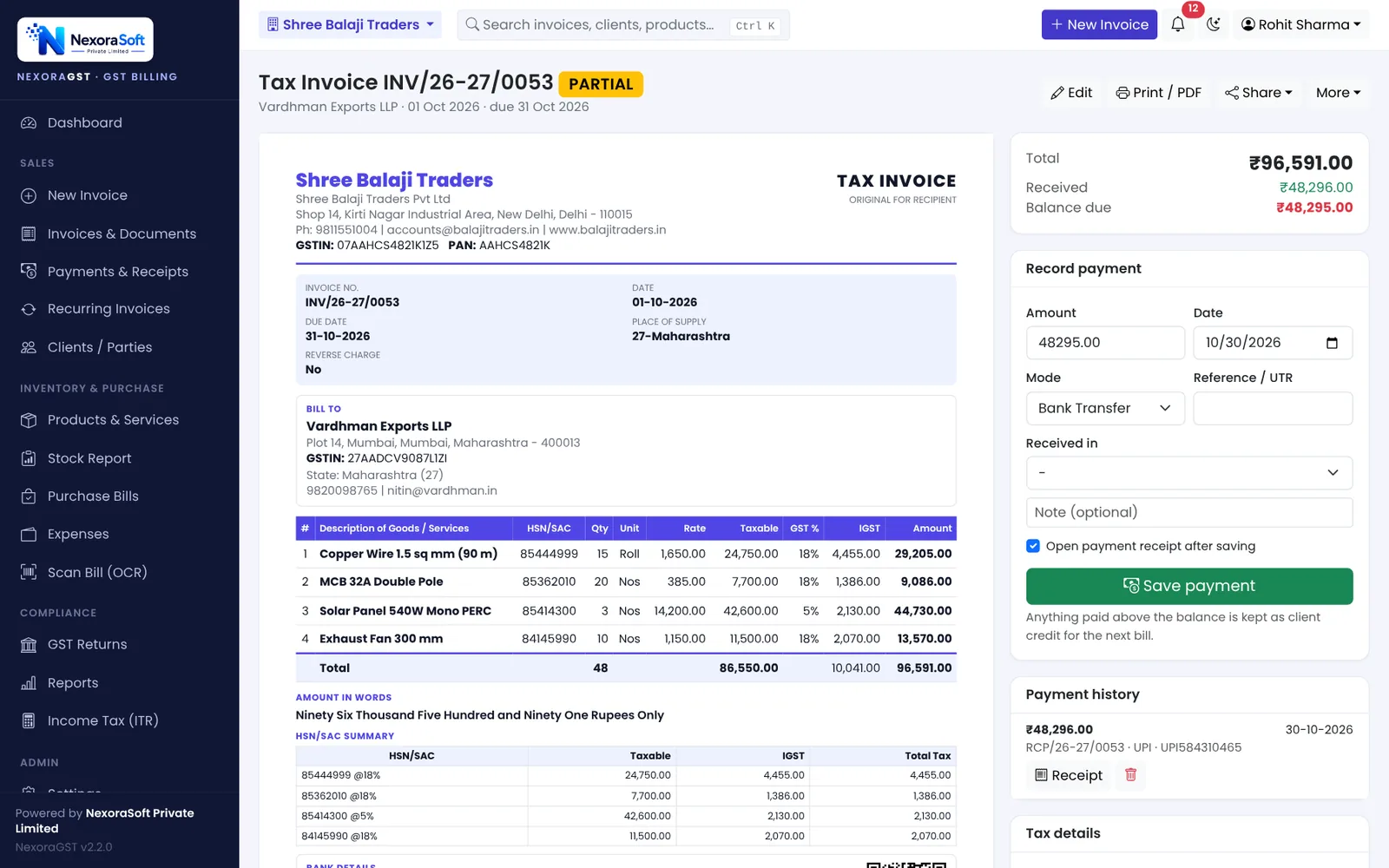1389x868 pixels.
Task: Click the Balance due amount ₹48,295.00
Action: (1314, 207)
